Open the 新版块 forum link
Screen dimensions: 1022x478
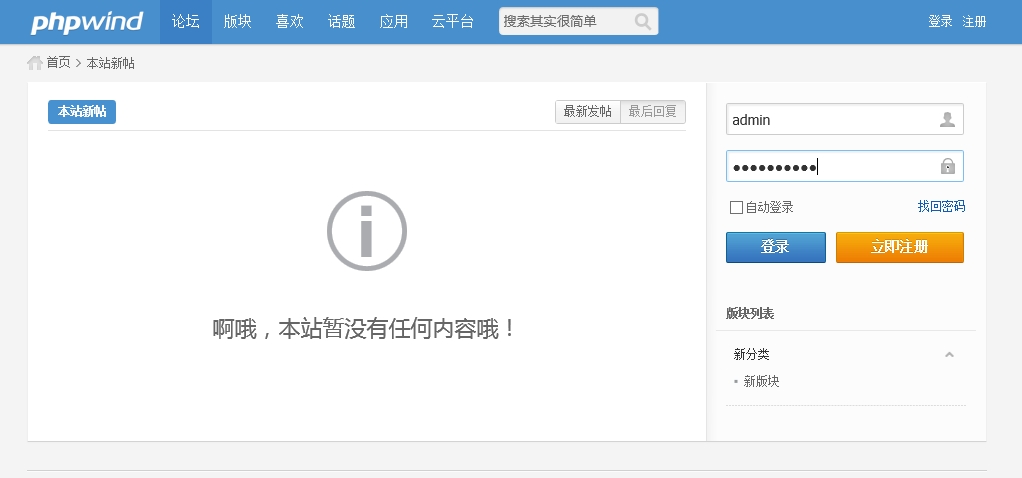(761, 381)
